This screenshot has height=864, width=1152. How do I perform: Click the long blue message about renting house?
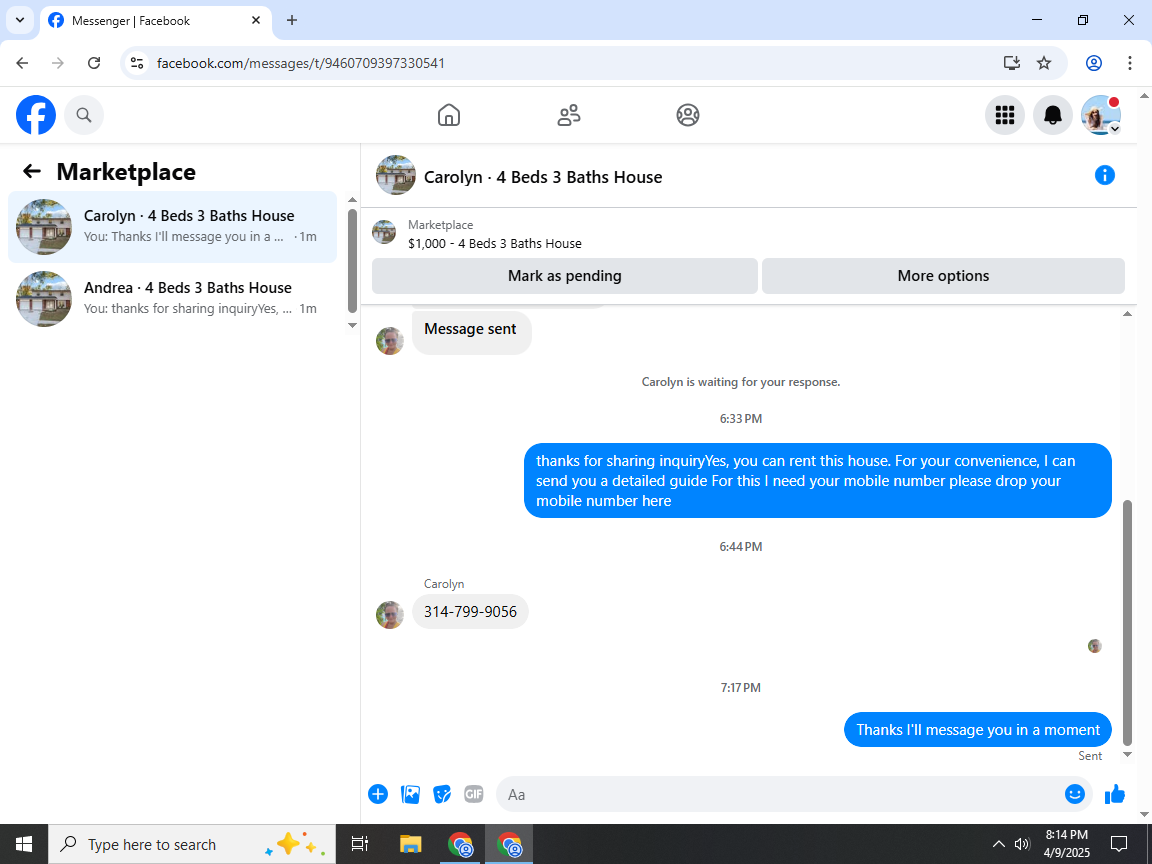[x=818, y=480]
